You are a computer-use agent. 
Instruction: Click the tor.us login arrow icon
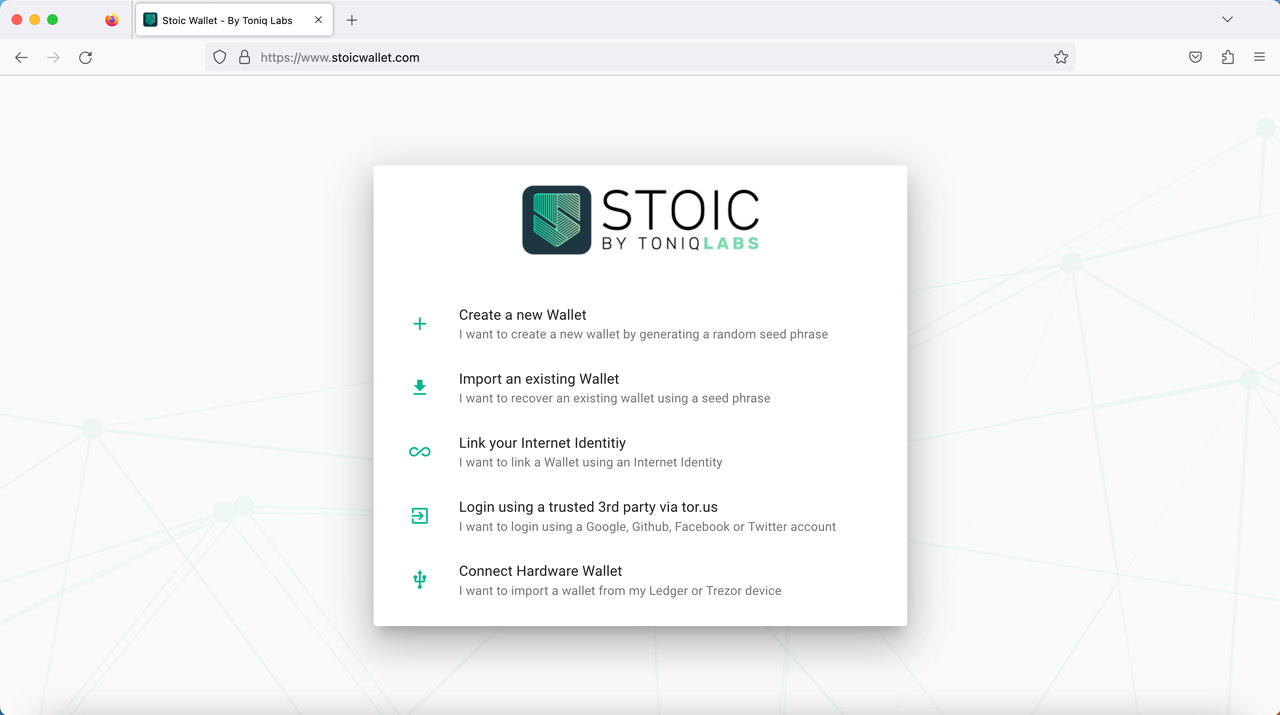(420, 516)
